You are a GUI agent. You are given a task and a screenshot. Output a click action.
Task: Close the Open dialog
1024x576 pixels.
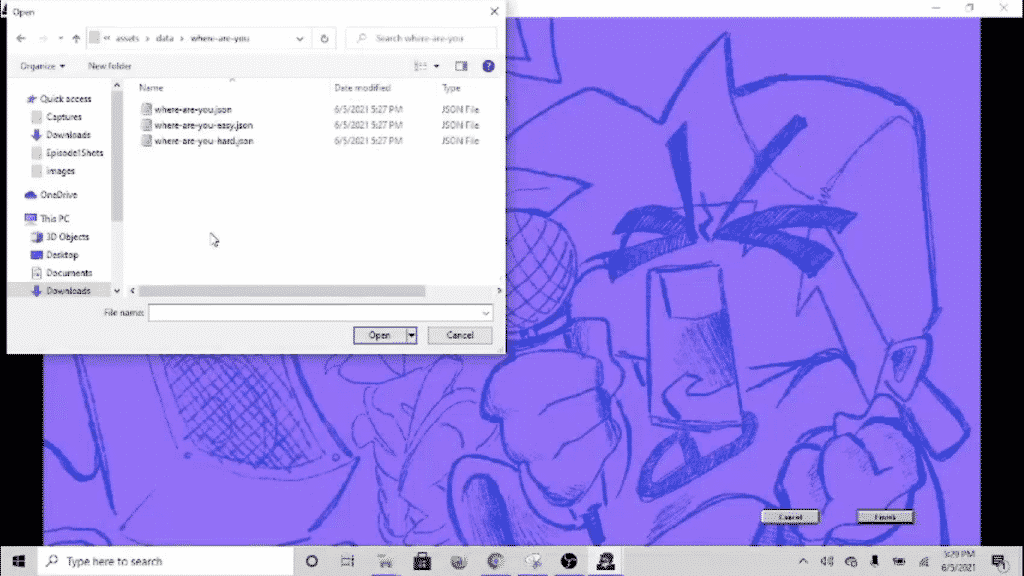point(494,11)
